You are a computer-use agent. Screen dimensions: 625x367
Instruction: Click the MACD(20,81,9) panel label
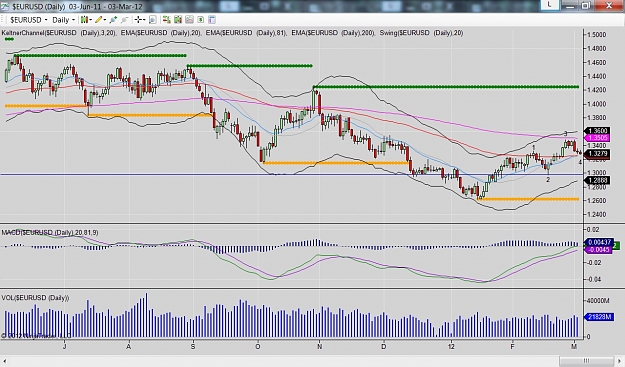(50, 232)
